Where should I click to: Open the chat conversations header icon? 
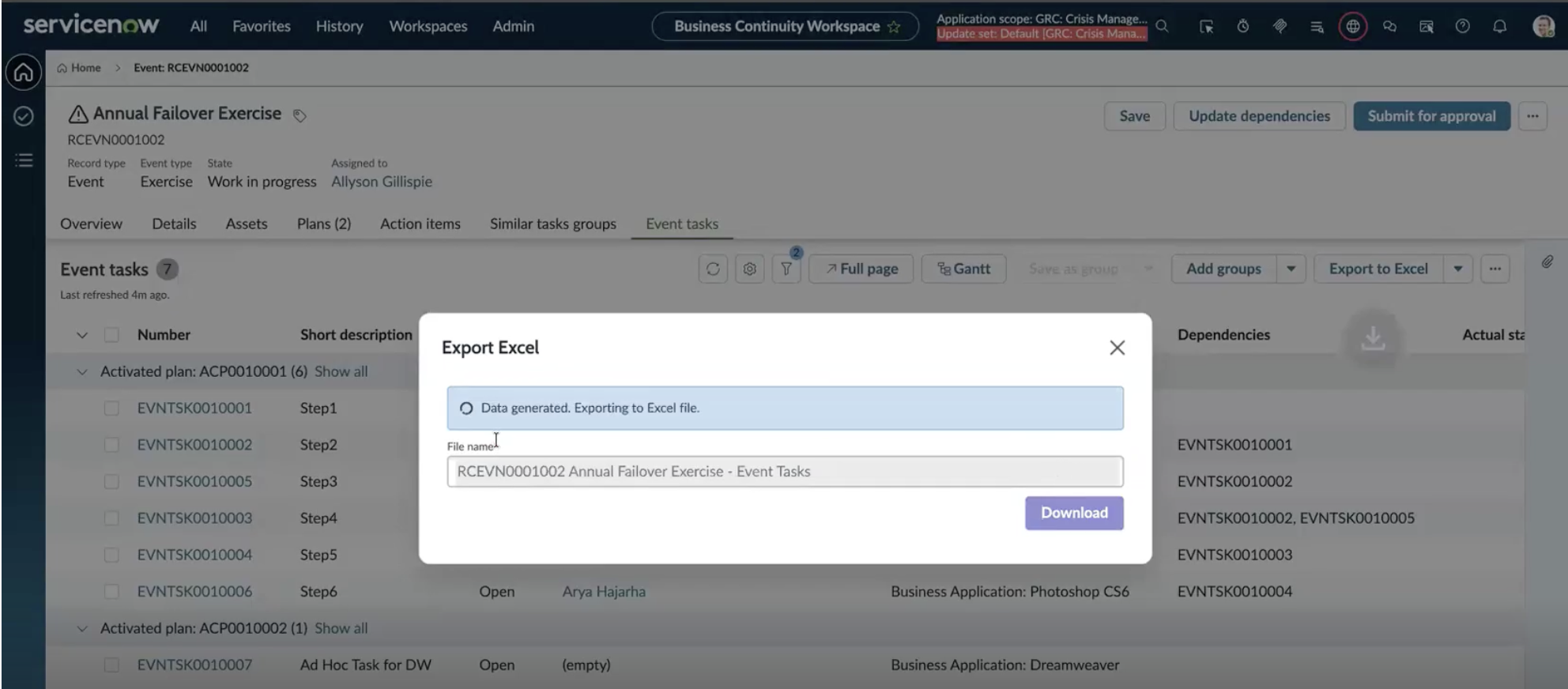[1389, 26]
